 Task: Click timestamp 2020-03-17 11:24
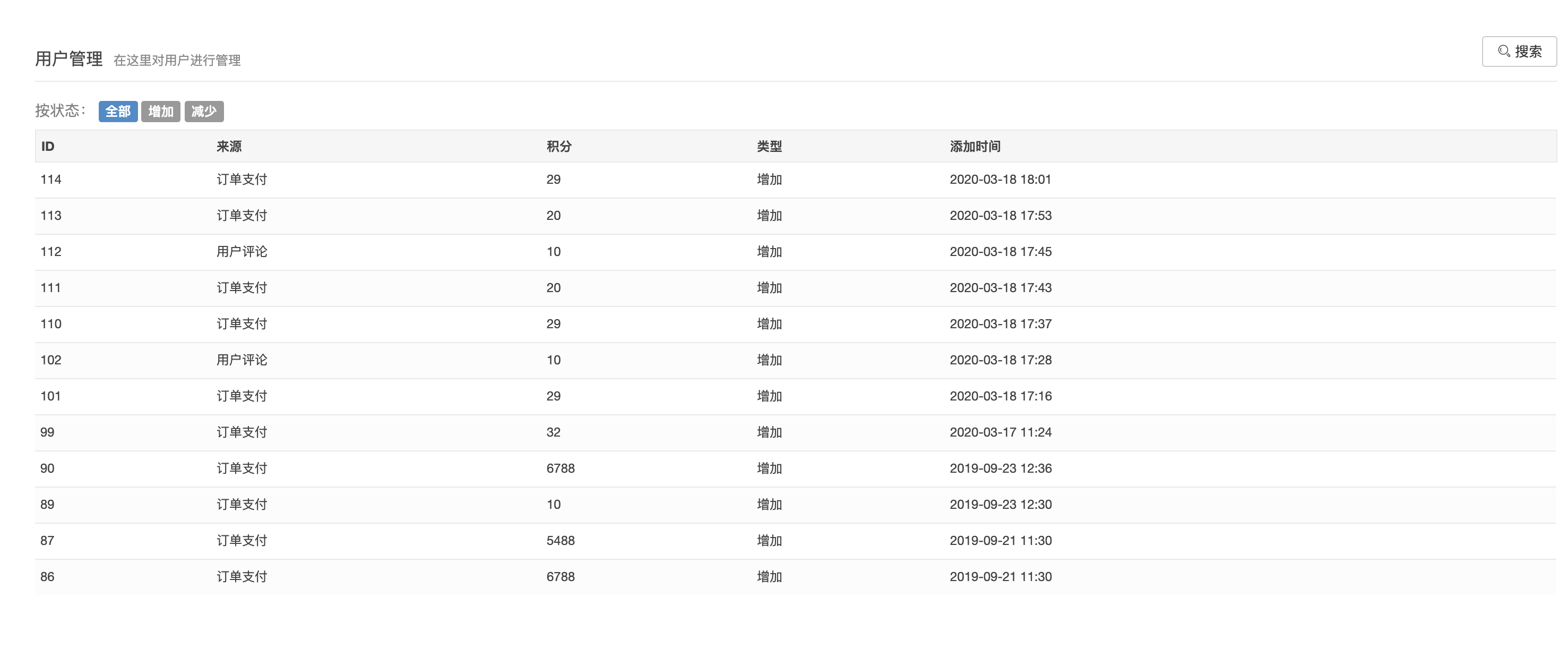1000,432
